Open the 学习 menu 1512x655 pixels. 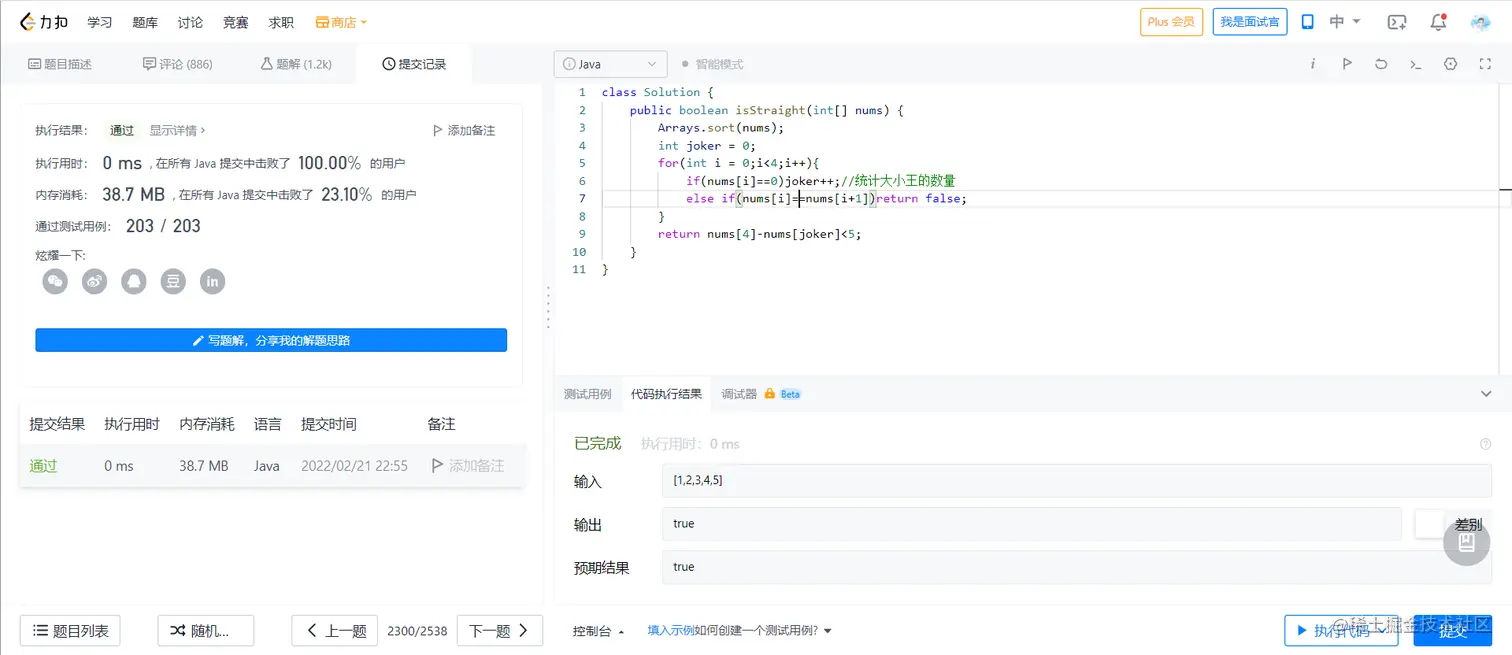pyautogui.click(x=100, y=22)
